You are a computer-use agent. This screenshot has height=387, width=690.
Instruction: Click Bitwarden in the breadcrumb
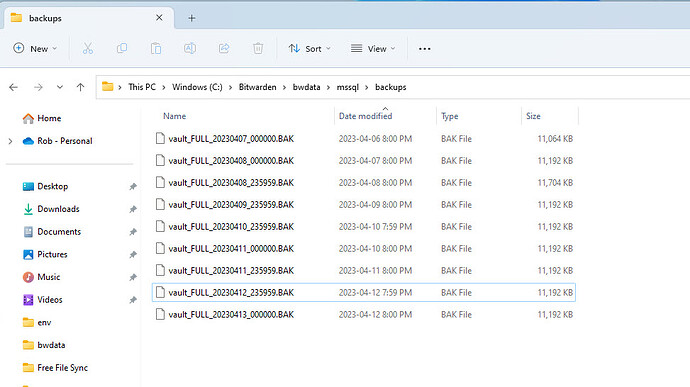(257, 87)
